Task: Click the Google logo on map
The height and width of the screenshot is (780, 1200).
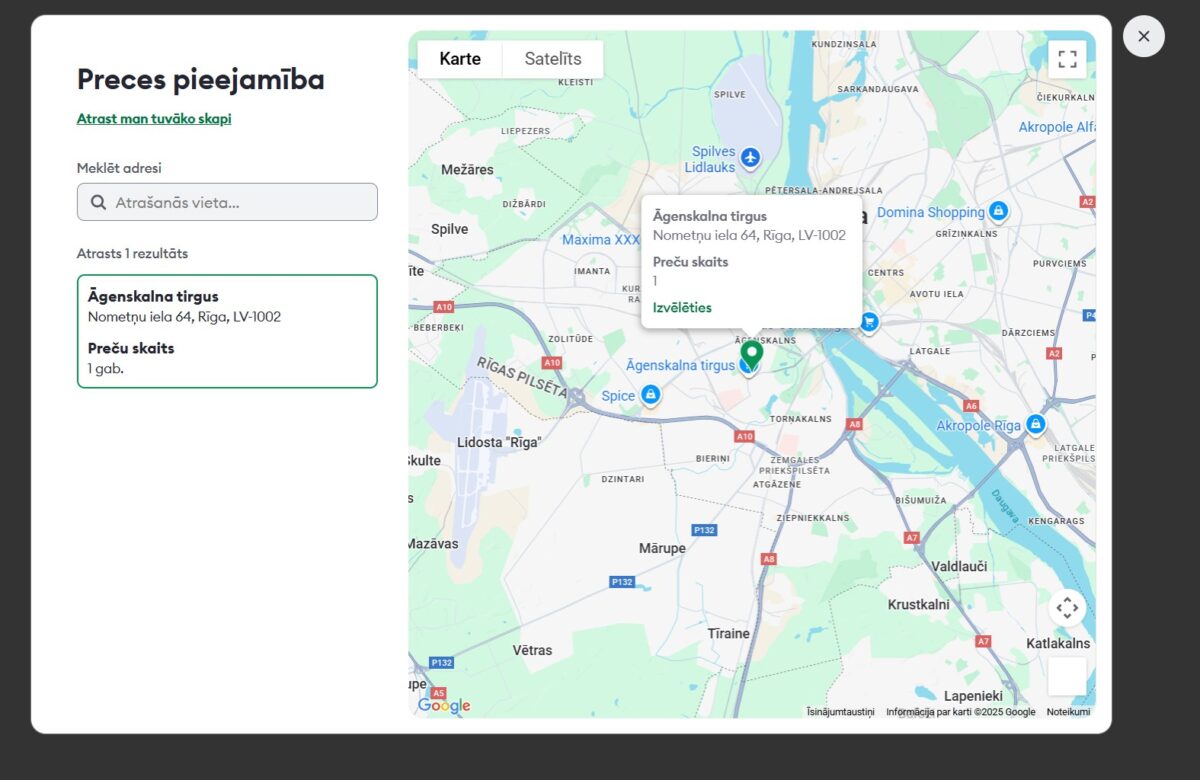Action: coord(444,705)
